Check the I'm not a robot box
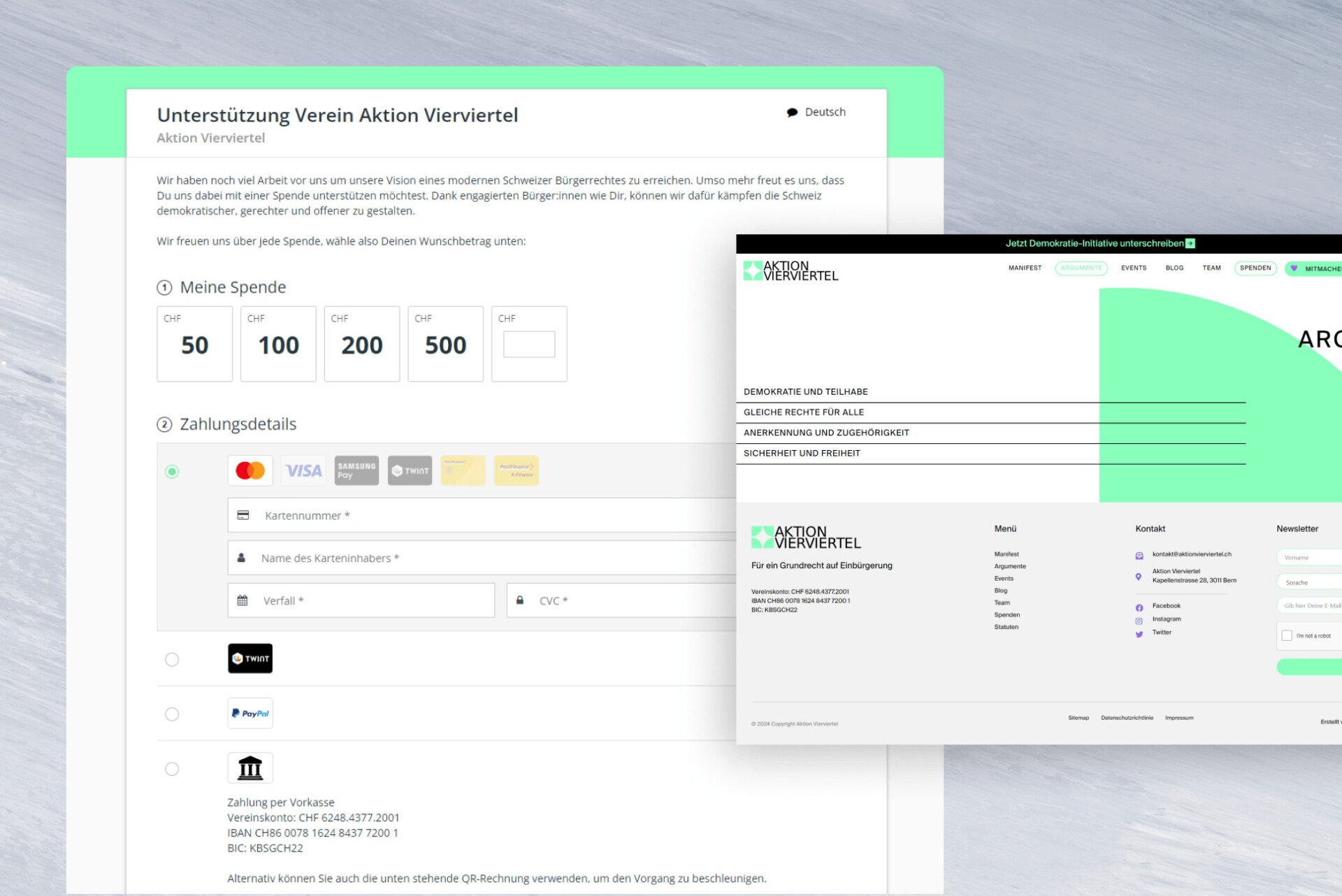The width and height of the screenshot is (1342, 896). coord(1287,635)
